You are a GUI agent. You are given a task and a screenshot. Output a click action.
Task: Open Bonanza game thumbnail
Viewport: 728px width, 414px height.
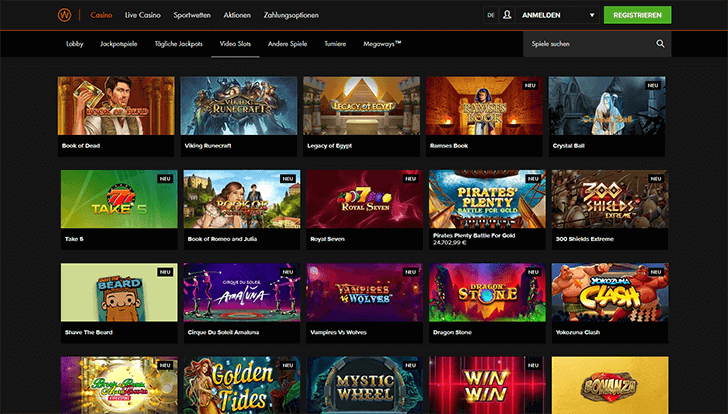tap(610, 385)
